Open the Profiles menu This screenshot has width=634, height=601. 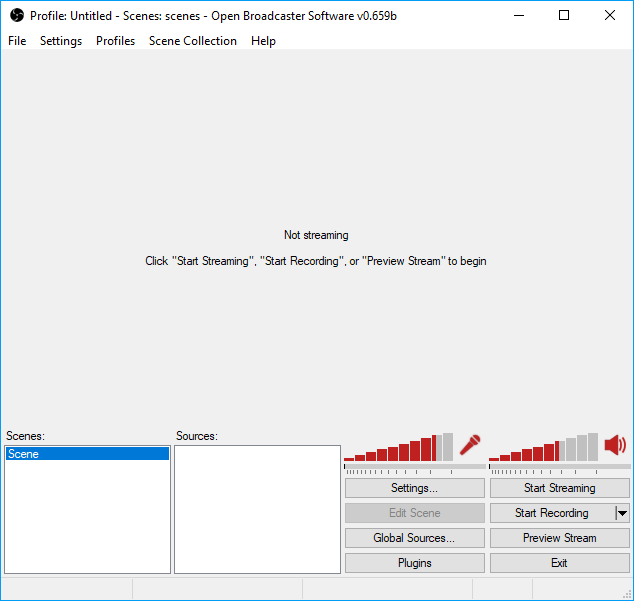pos(115,41)
